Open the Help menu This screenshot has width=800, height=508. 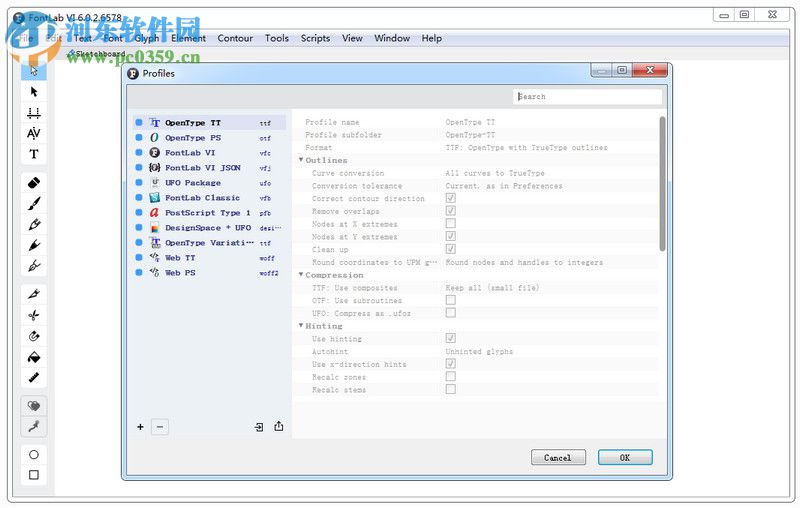(432, 38)
